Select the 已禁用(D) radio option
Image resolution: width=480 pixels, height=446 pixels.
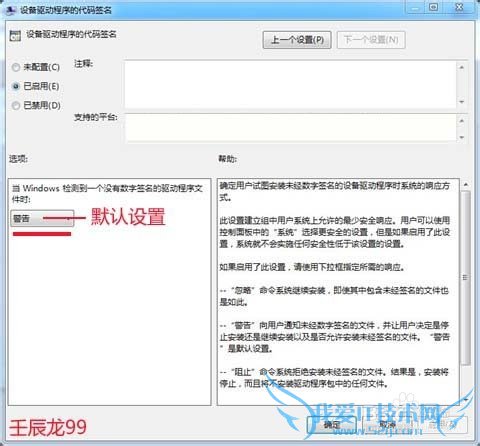click(36, 106)
